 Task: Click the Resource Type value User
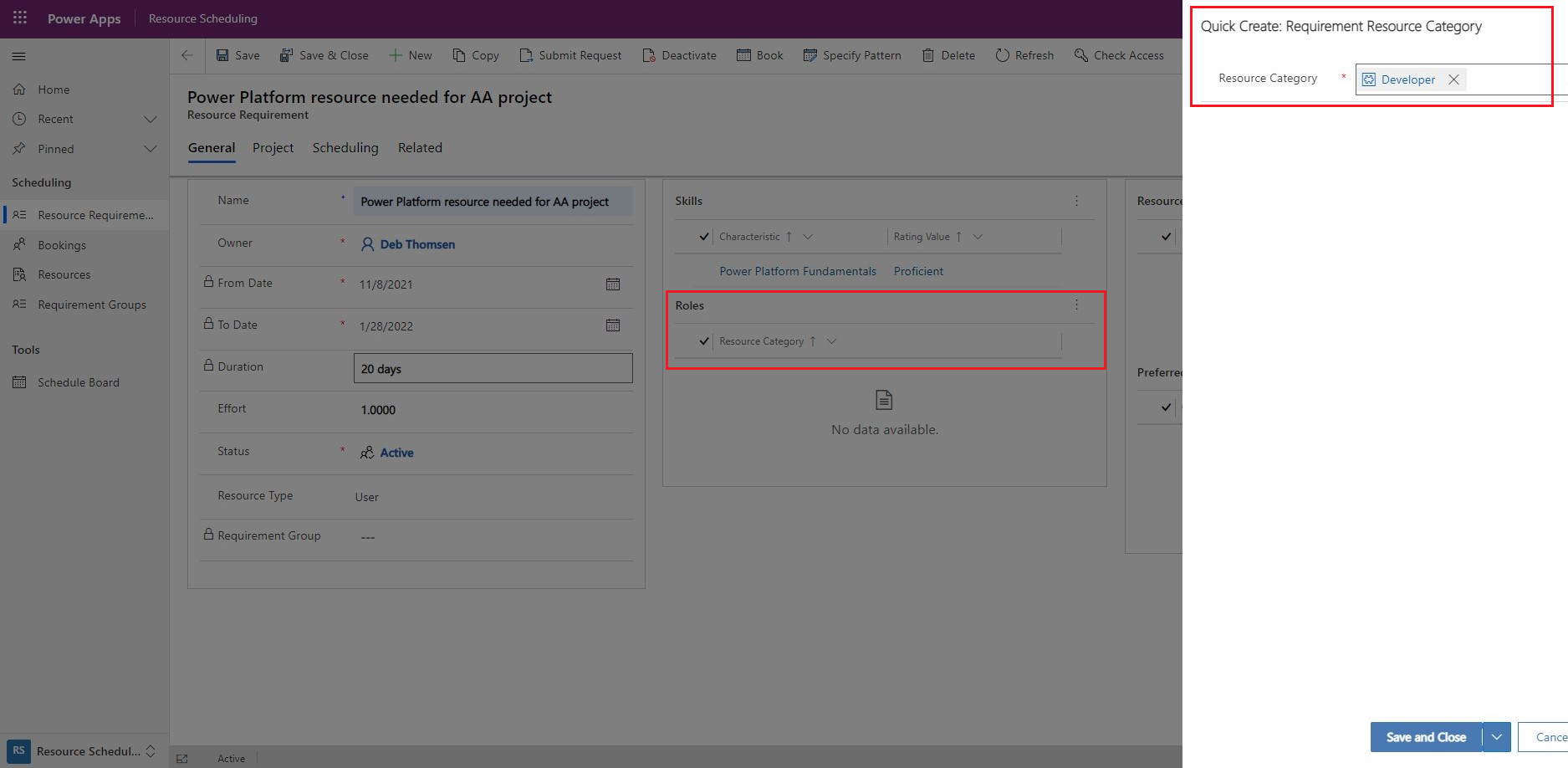click(366, 497)
